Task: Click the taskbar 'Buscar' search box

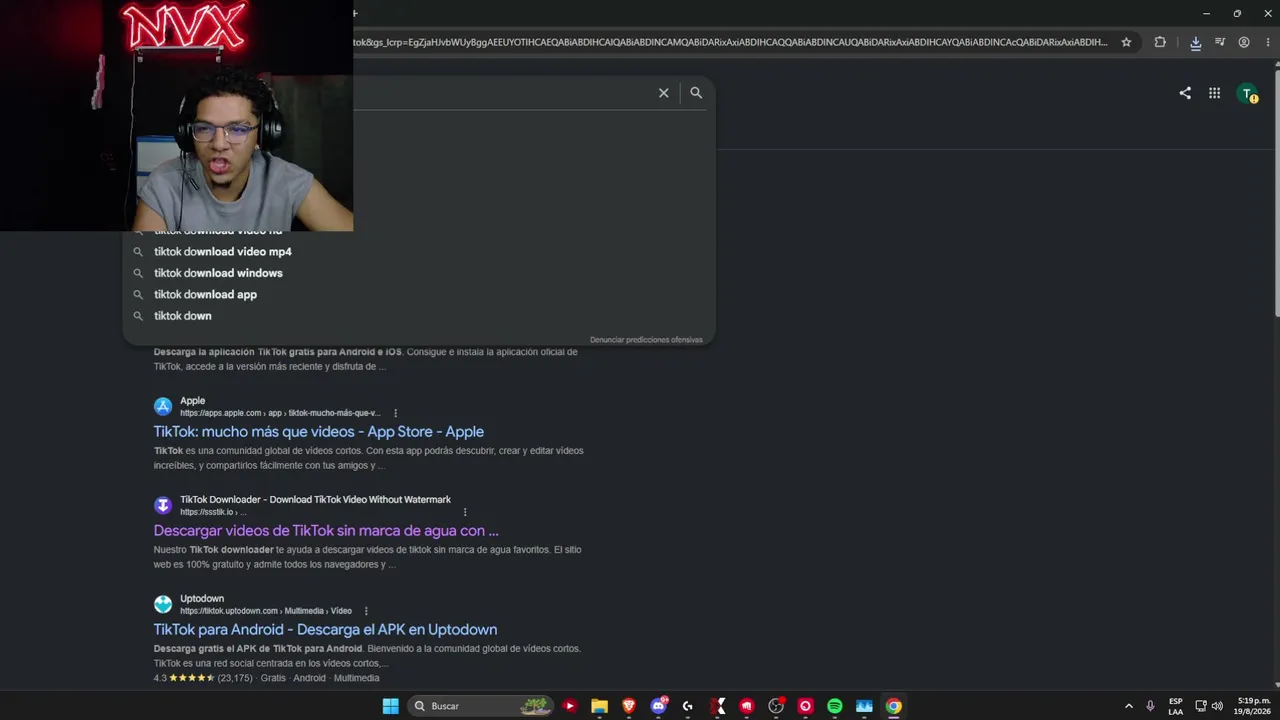Action: click(x=481, y=706)
